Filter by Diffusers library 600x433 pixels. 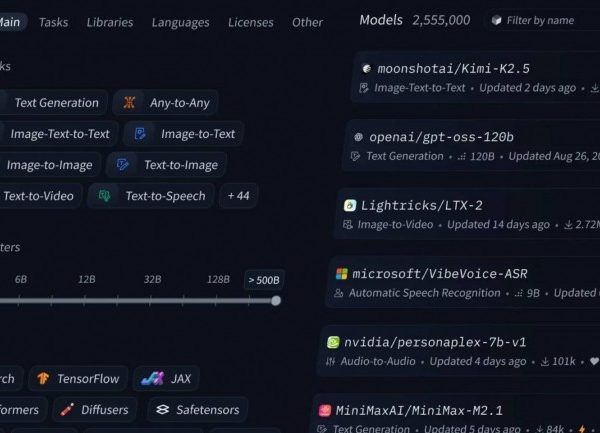(x=95, y=410)
